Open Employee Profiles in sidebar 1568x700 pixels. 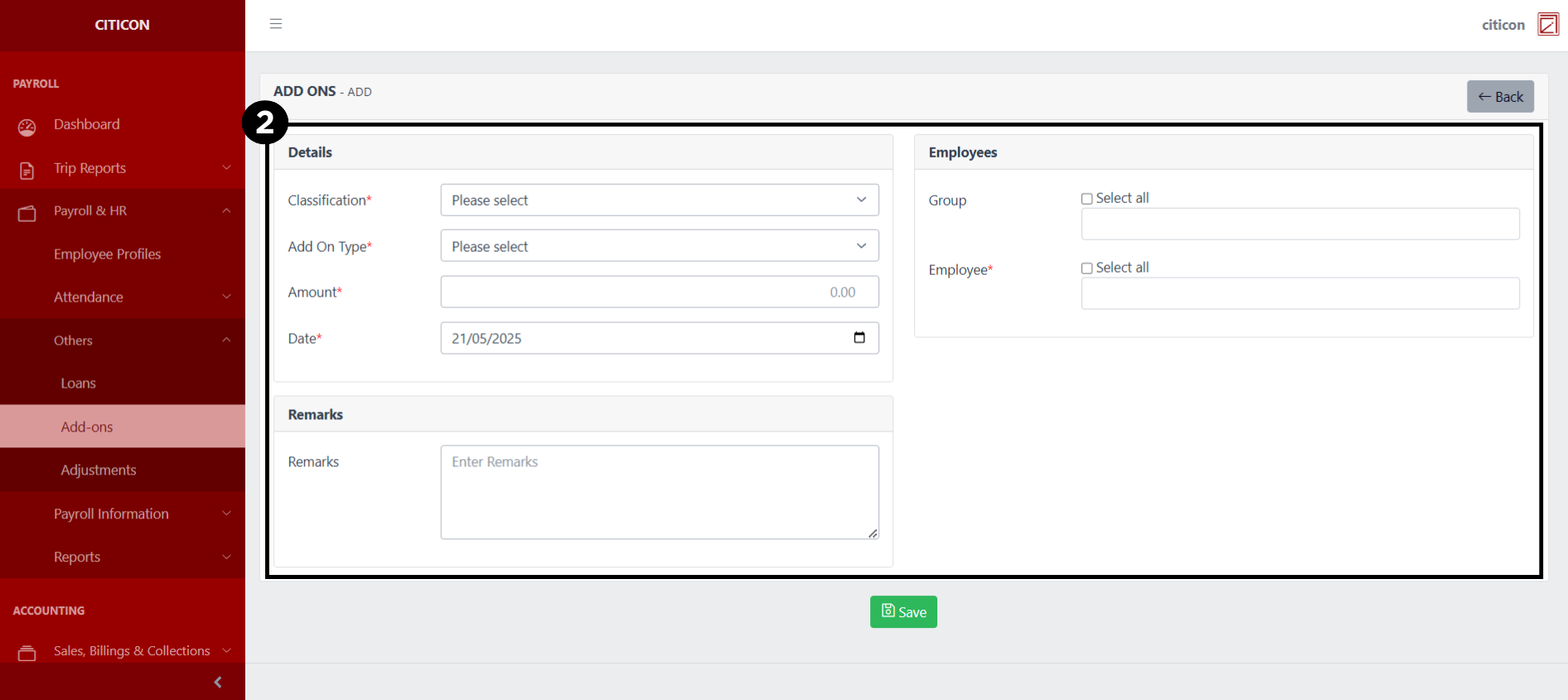click(108, 254)
